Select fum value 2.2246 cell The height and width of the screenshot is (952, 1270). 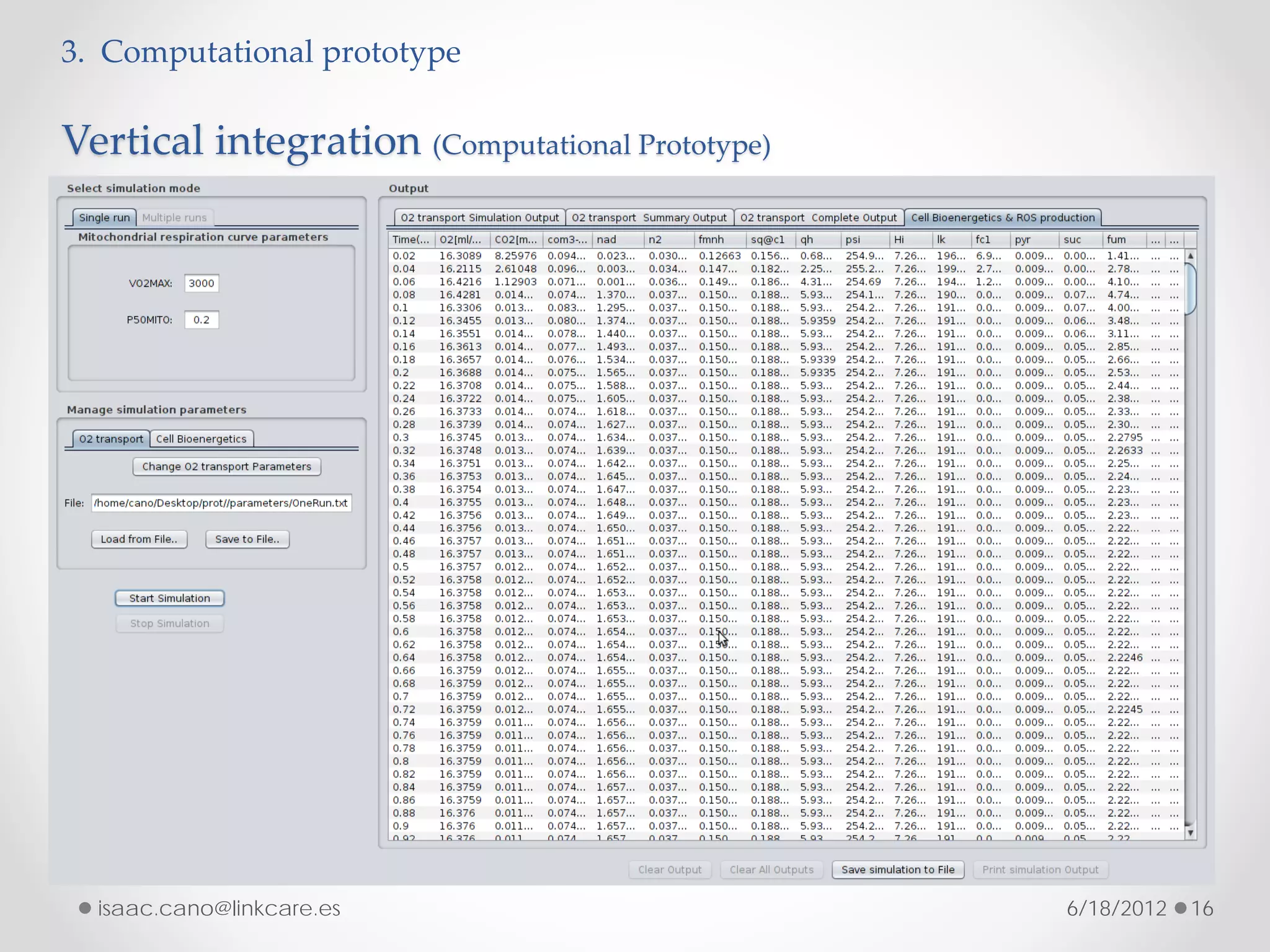(x=1125, y=658)
